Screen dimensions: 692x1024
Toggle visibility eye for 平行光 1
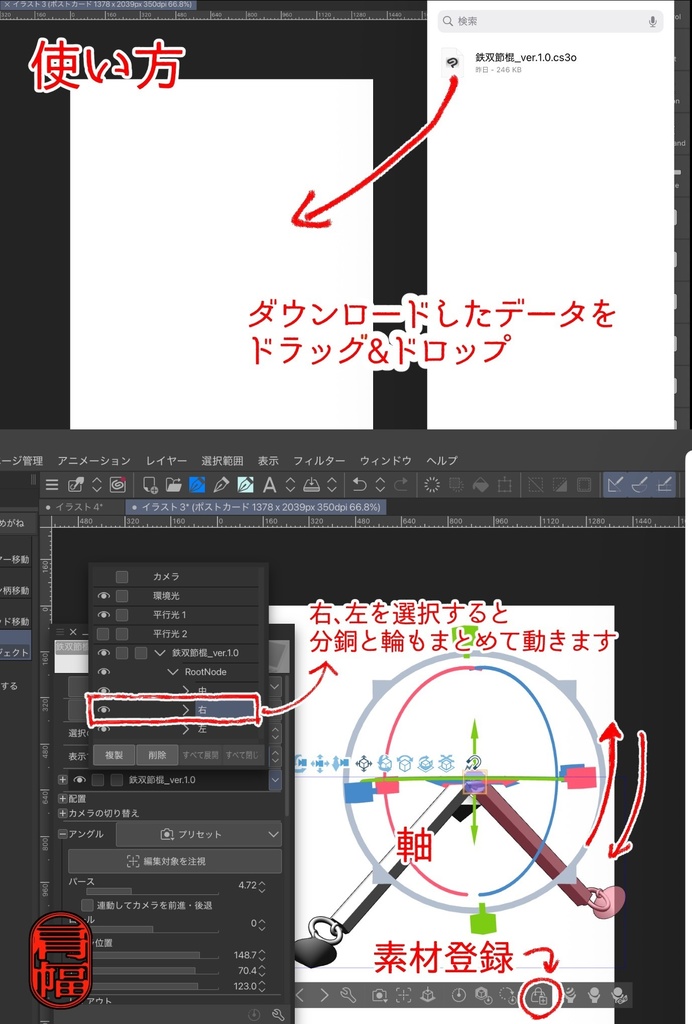point(103,615)
